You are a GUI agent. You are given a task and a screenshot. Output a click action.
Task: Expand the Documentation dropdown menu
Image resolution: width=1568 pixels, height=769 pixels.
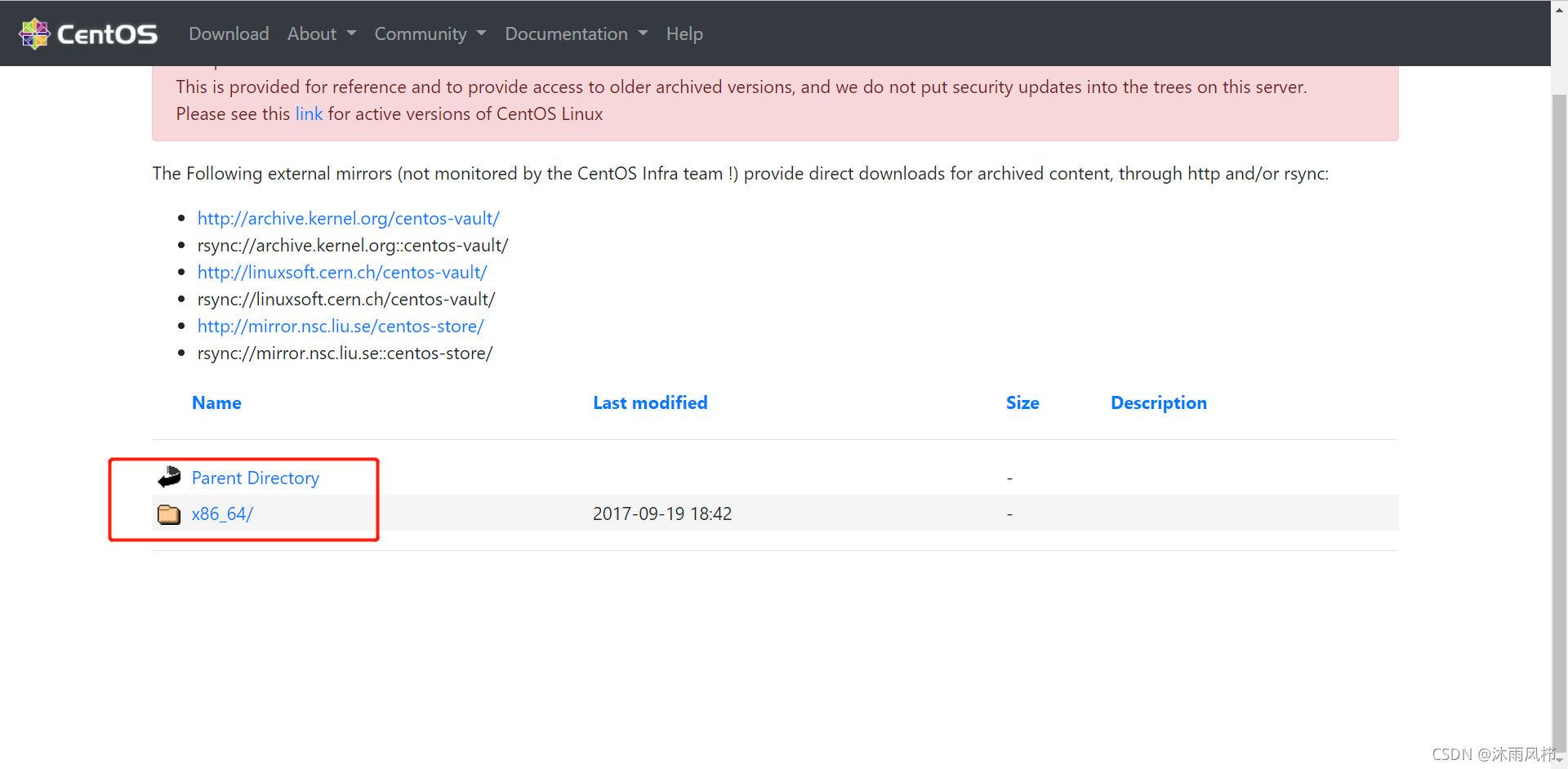[x=577, y=33]
